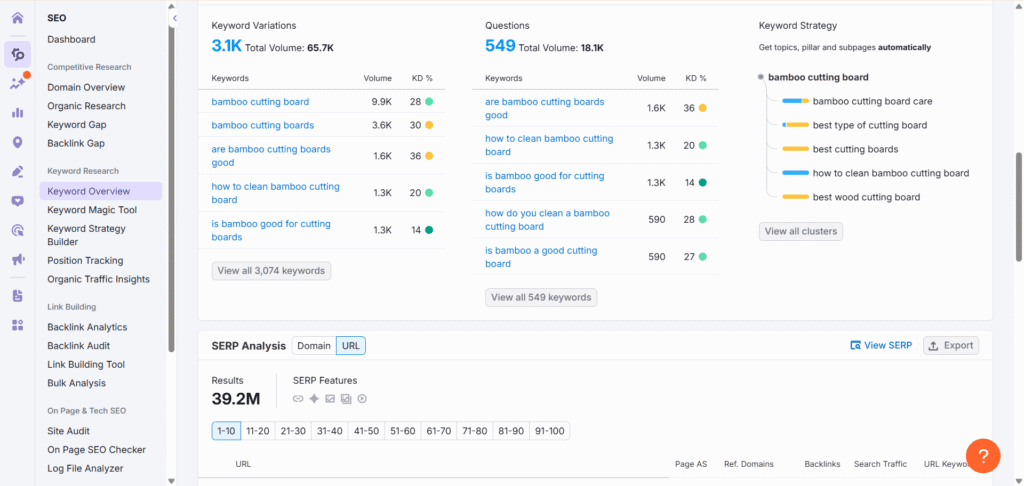Open Site Audit

pos(69,430)
